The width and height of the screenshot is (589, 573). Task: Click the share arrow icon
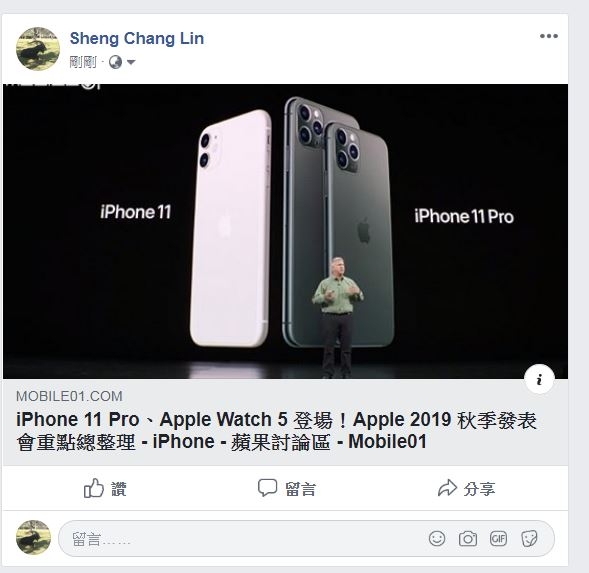[x=447, y=488]
